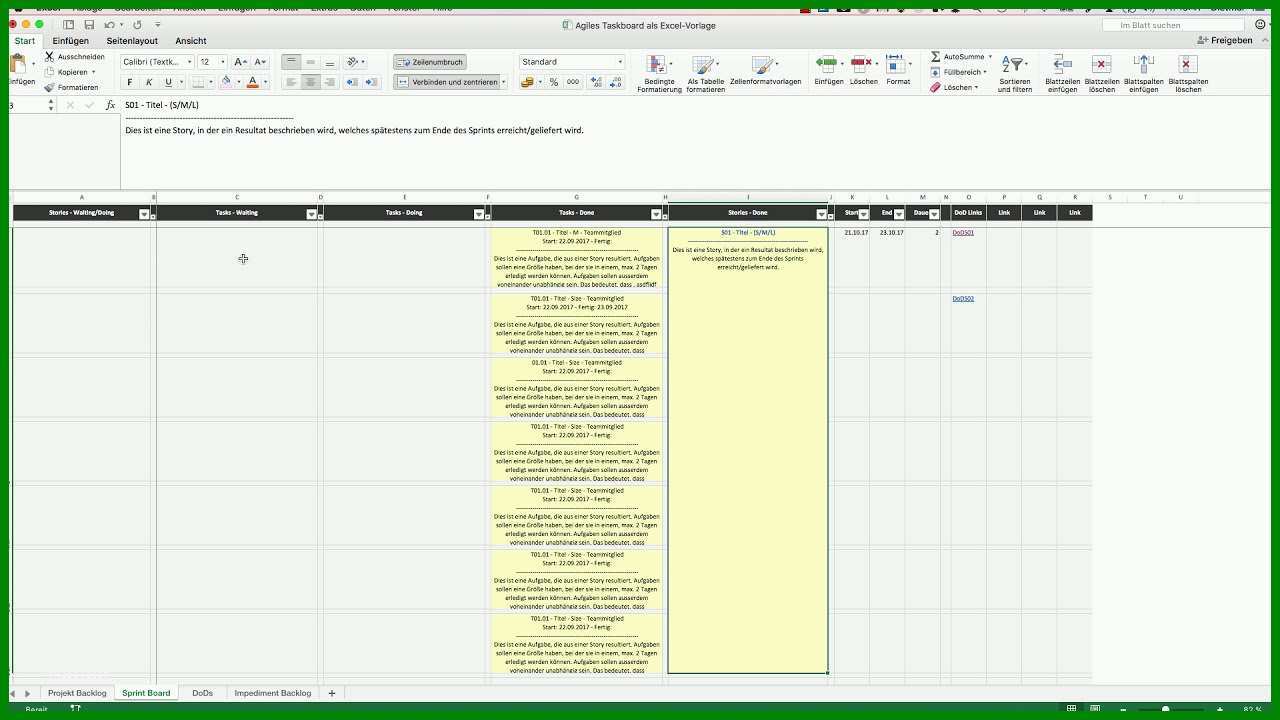Center cell text horizontally
The width and height of the screenshot is (1280, 720).
click(311, 82)
